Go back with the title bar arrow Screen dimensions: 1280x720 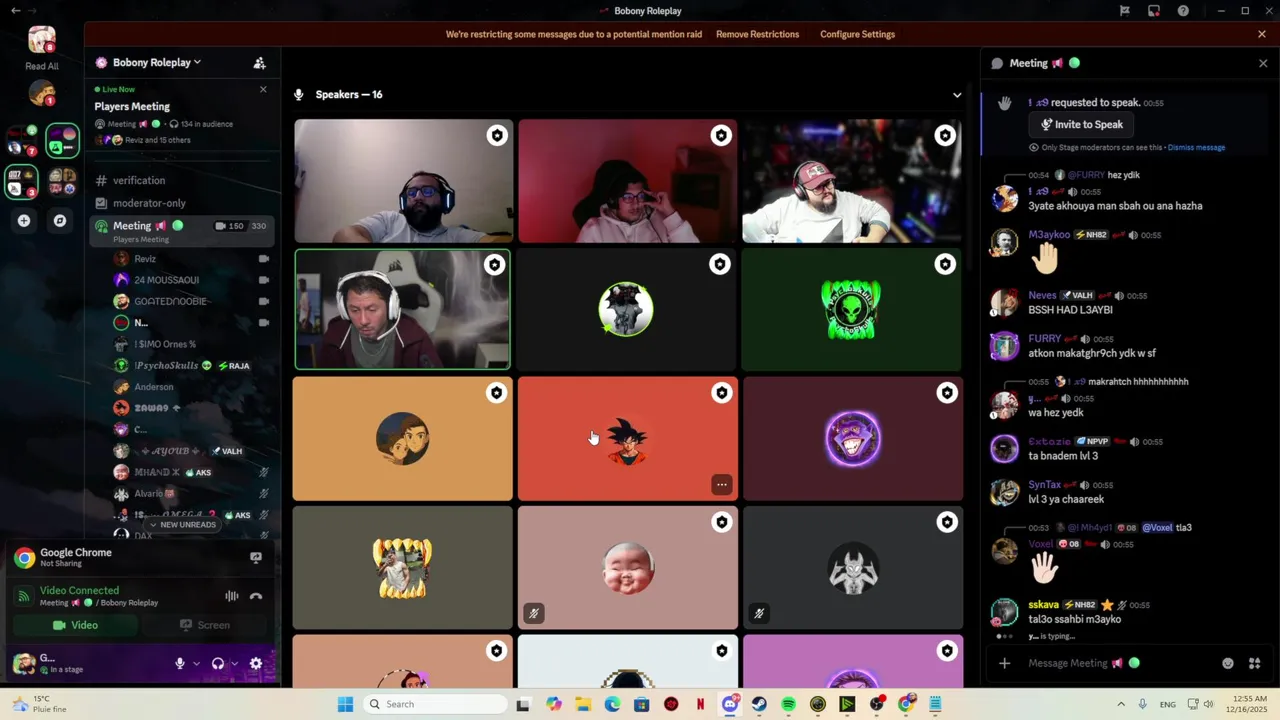click(15, 11)
